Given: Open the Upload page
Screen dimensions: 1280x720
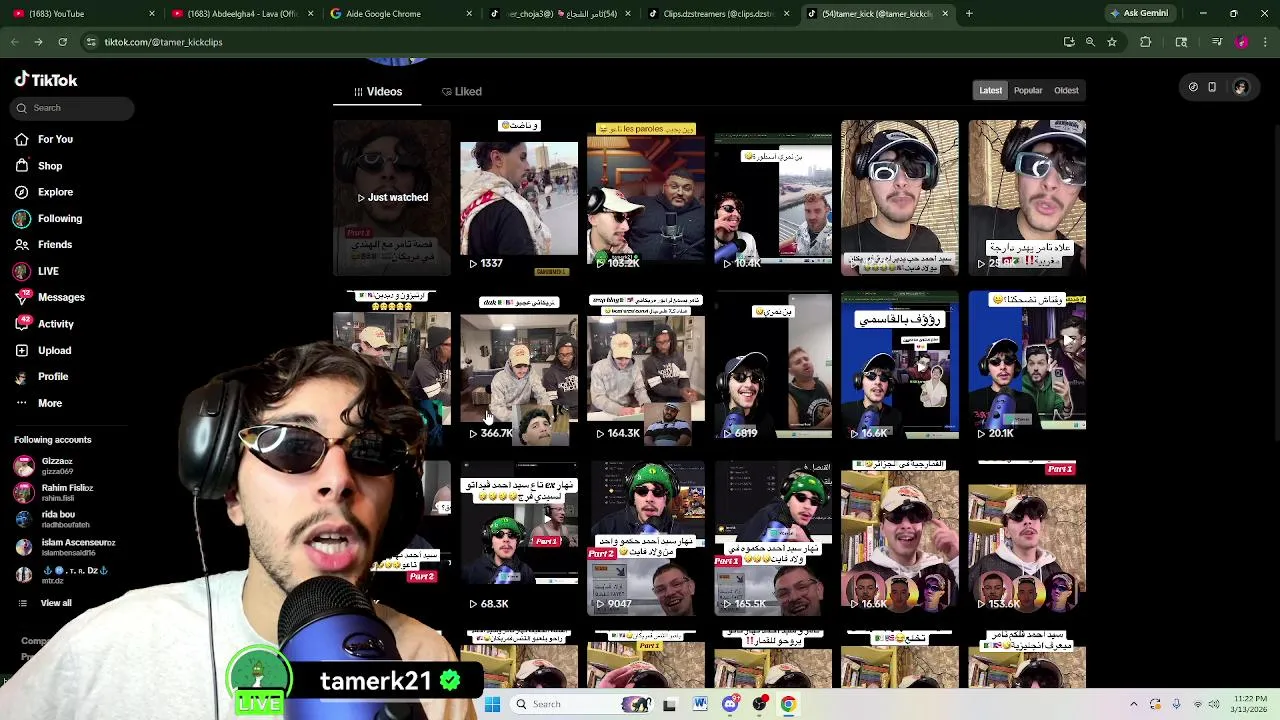Looking at the screenshot, I should click(43, 350).
